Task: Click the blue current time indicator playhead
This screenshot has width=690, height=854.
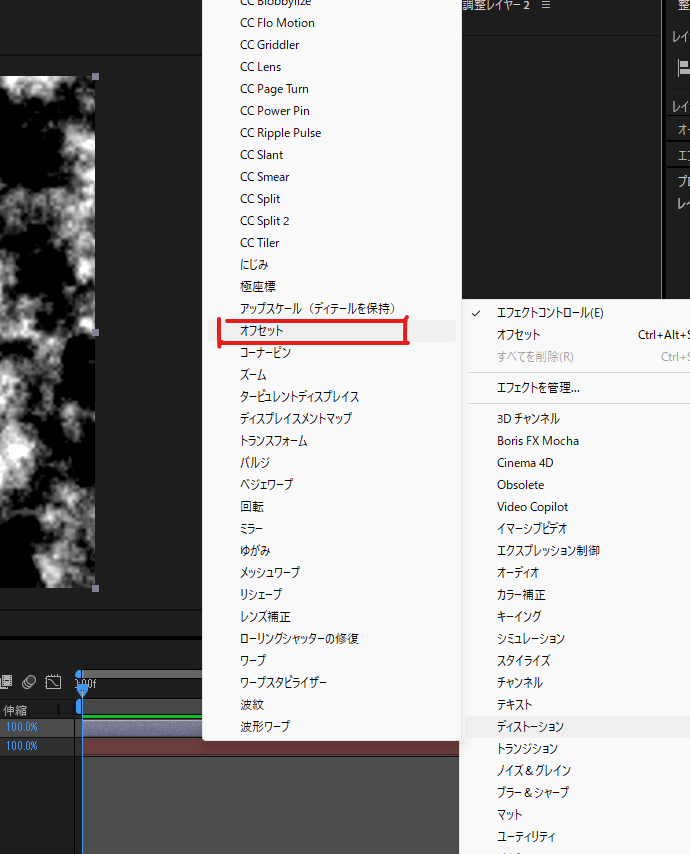Action: tap(82, 690)
